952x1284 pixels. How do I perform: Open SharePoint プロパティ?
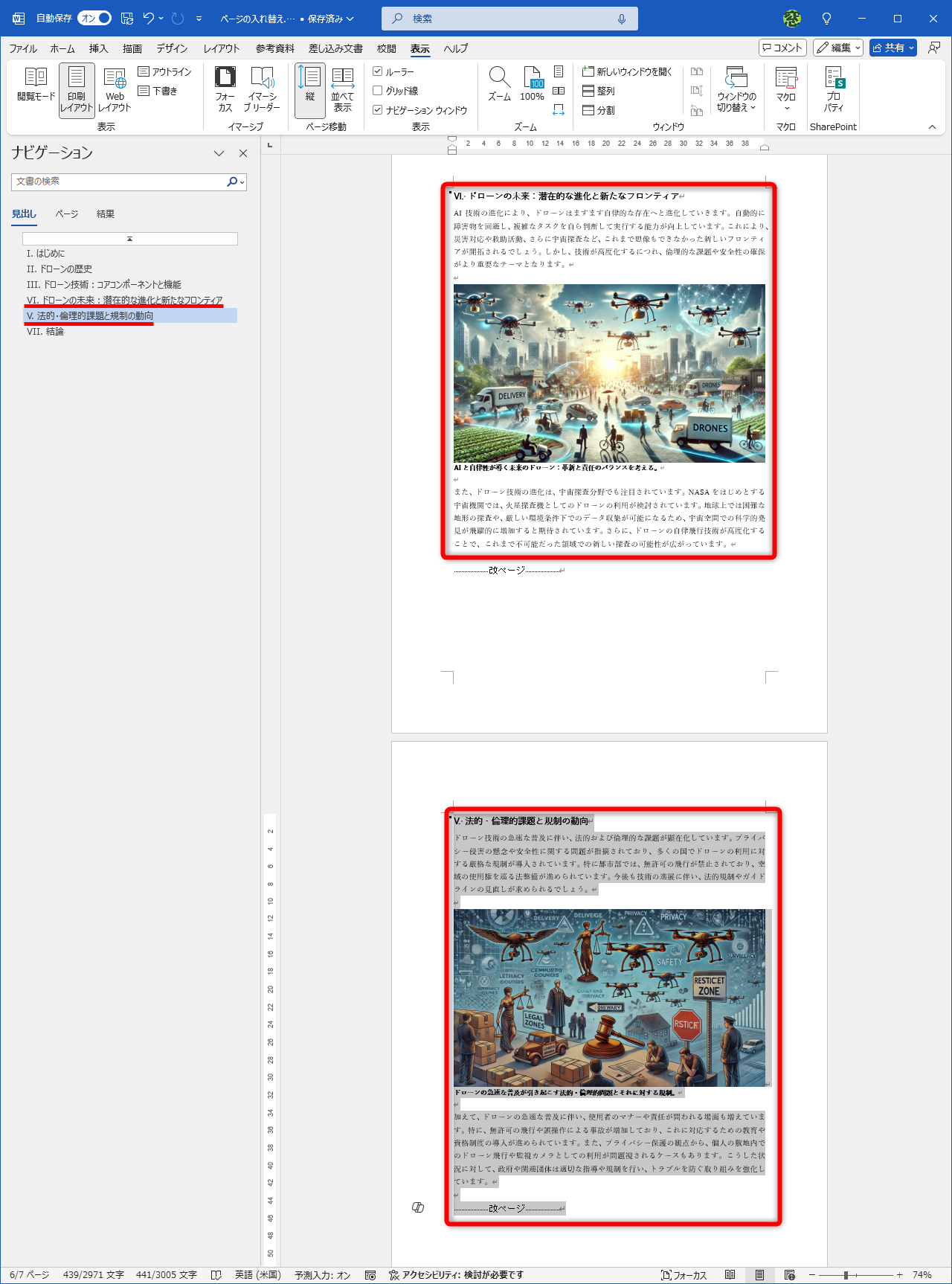click(x=834, y=90)
